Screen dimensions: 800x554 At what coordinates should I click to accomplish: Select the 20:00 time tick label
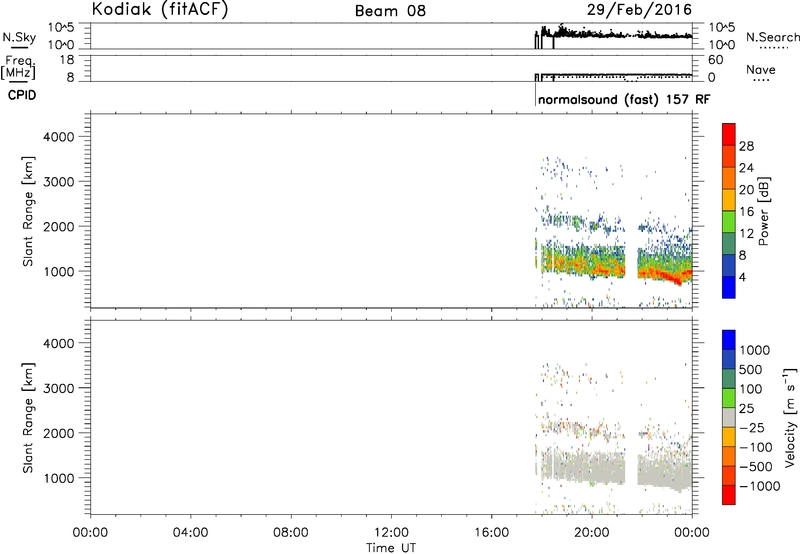(591, 533)
